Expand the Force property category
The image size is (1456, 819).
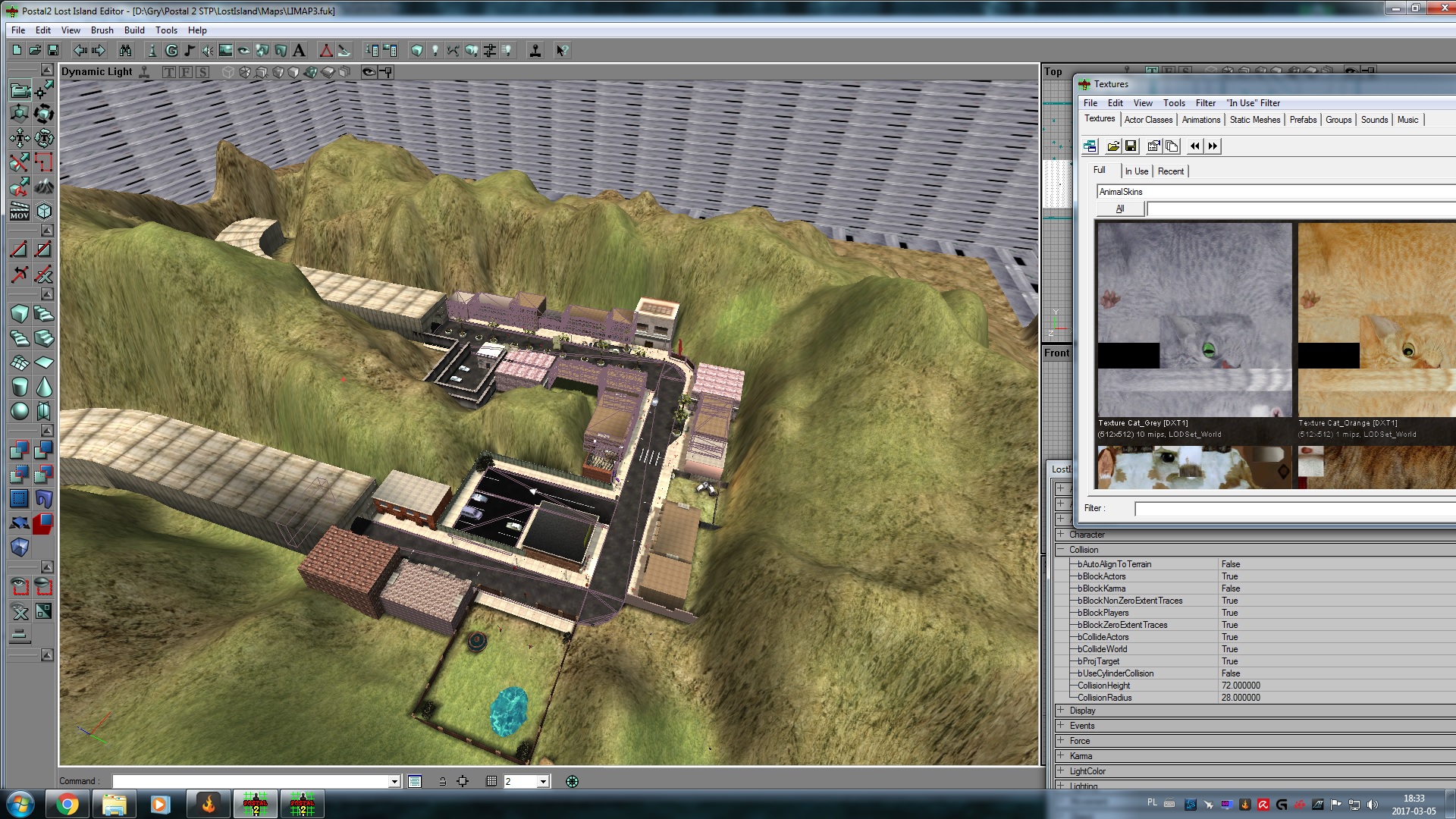point(1061,741)
